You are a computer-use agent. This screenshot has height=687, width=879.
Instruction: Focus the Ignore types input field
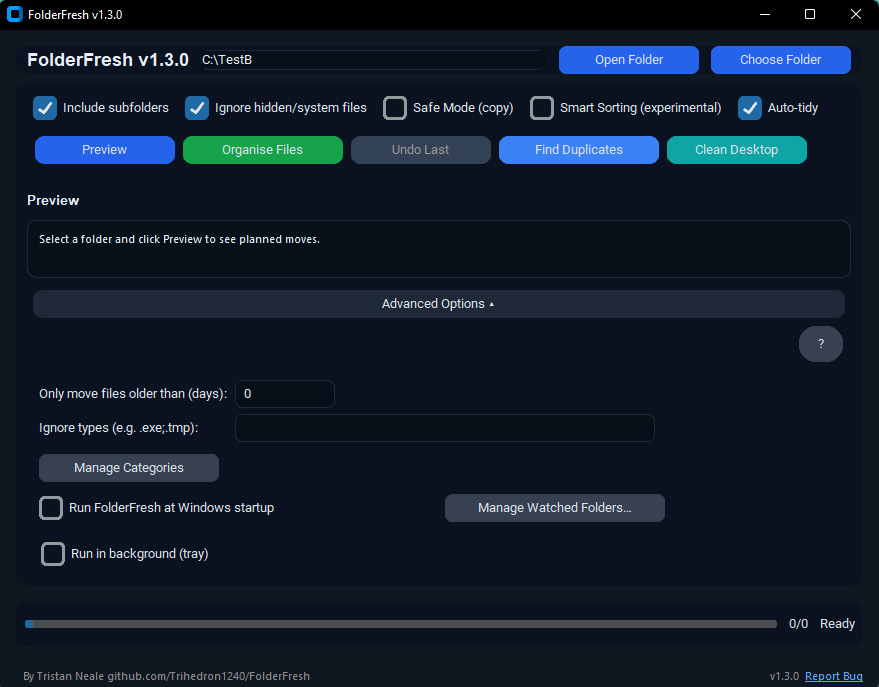tap(445, 428)
